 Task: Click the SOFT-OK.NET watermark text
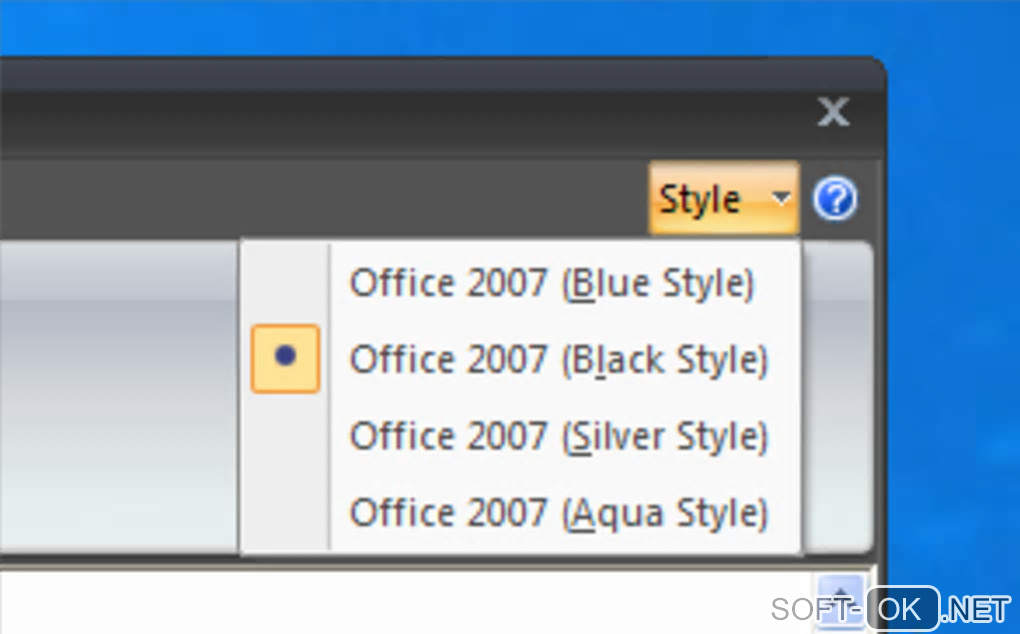(x=892, y=608)
